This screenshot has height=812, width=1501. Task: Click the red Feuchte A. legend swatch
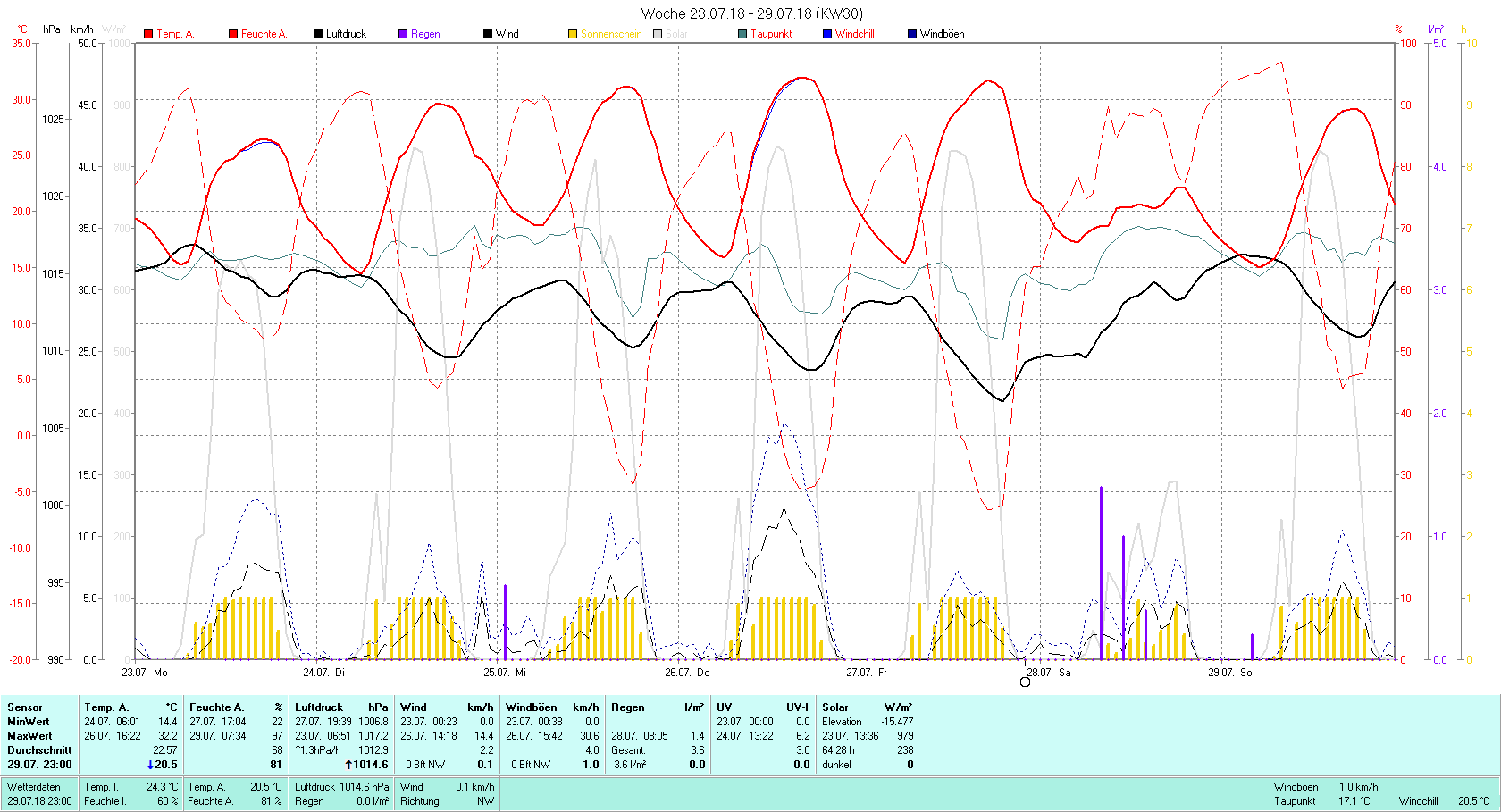(233, 34)
